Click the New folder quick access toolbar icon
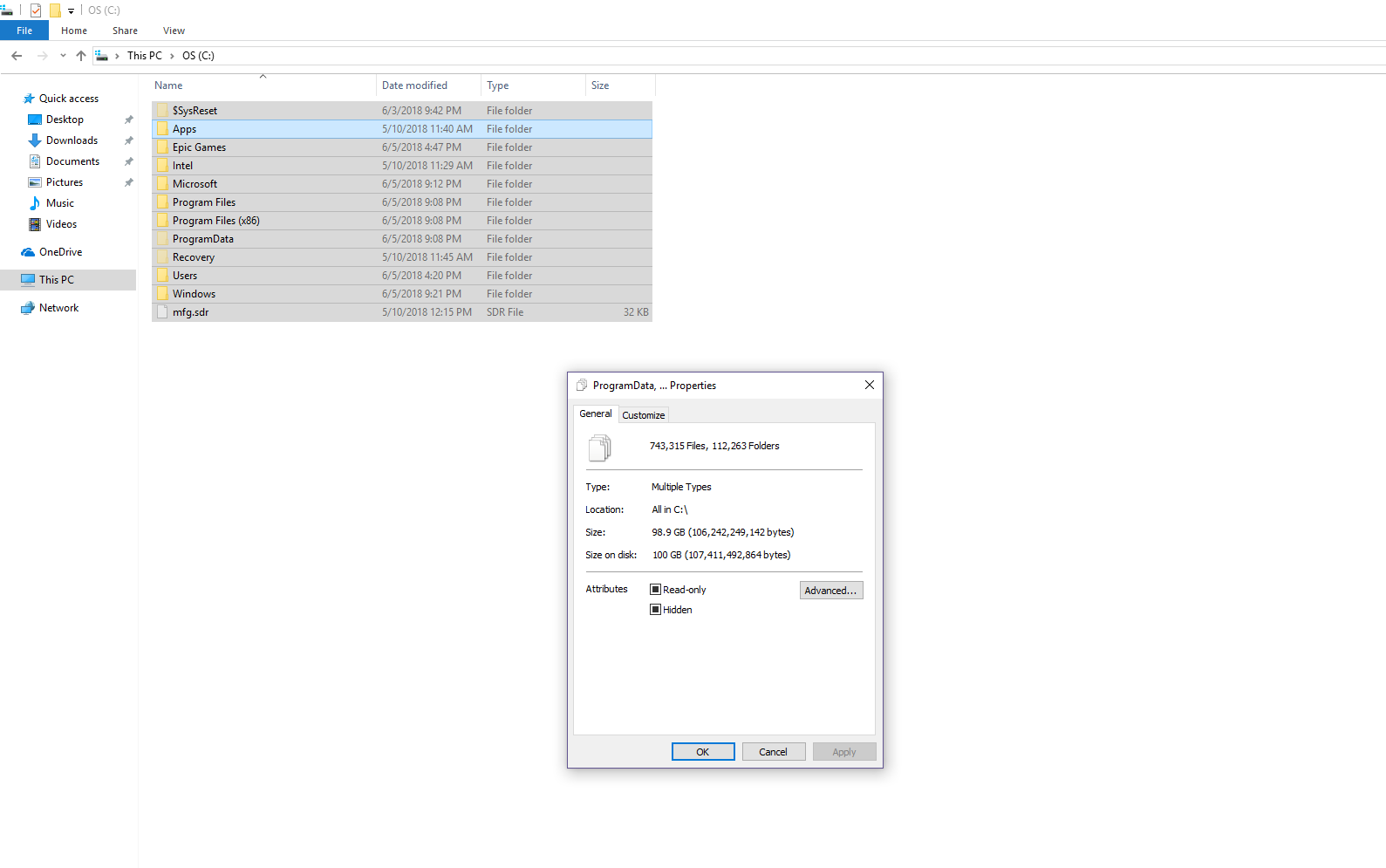Screen dimensions: 1386x868 pyautogui.click(x=55, y=10)
